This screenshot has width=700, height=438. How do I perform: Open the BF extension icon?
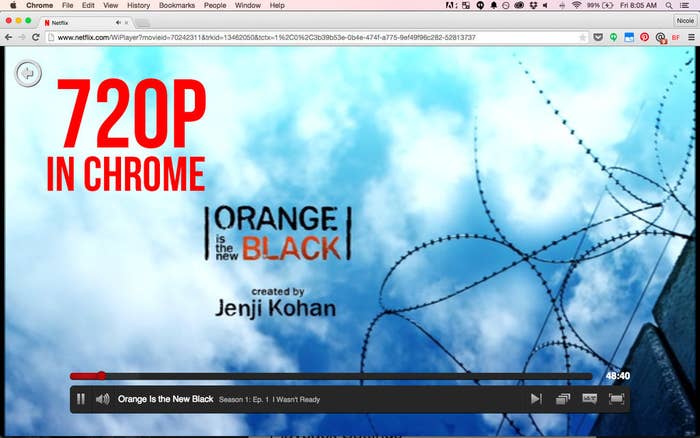(x=675, y=38)
